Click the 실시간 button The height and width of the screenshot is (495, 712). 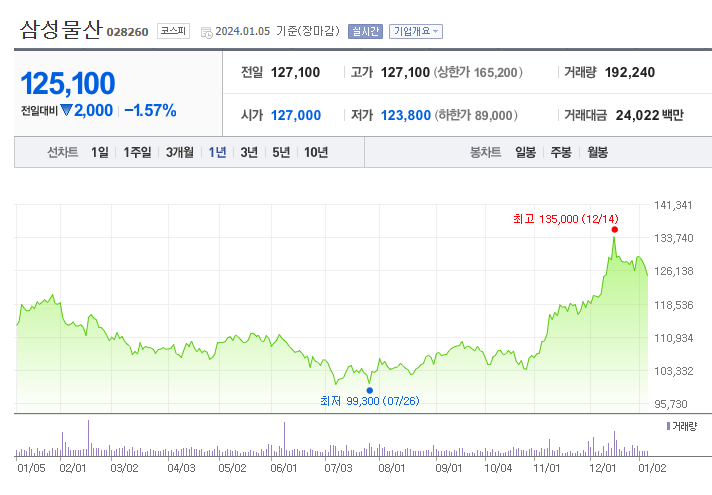[x=365, y=31]
